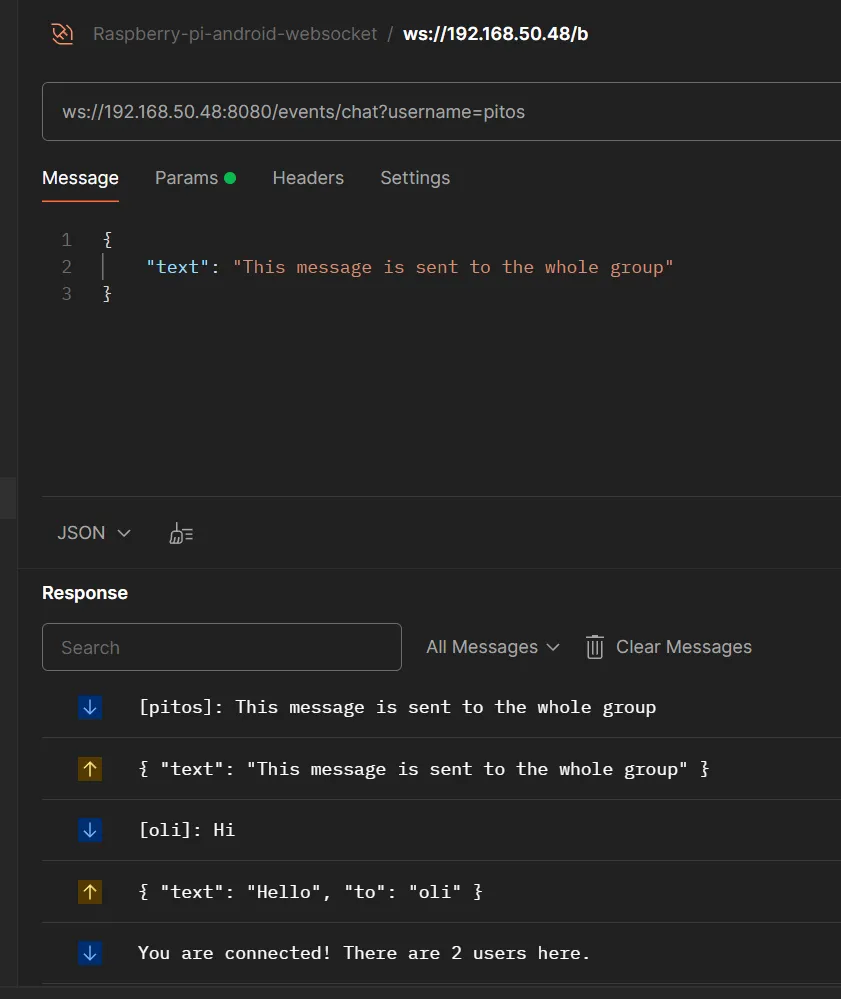
Task: Expand the sent Hello to oli message
Action: (x=441, y=892)
